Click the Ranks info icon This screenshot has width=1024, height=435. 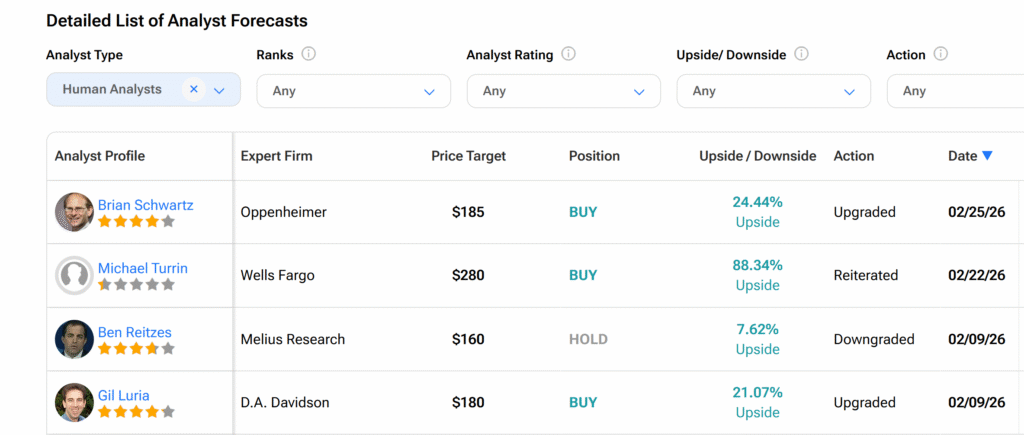click(309, 54)
